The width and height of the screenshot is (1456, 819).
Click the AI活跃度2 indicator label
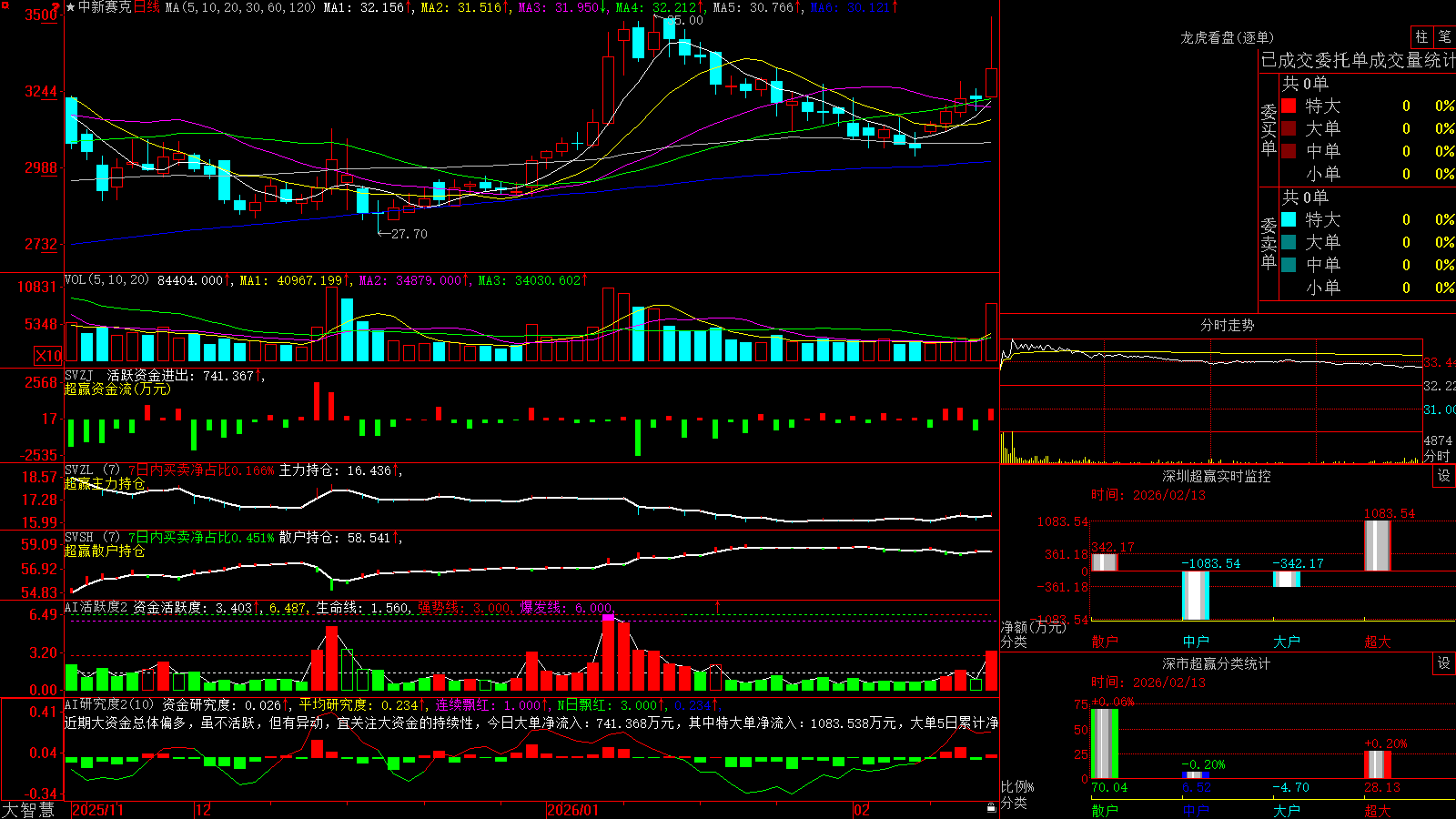click(96, 607)
